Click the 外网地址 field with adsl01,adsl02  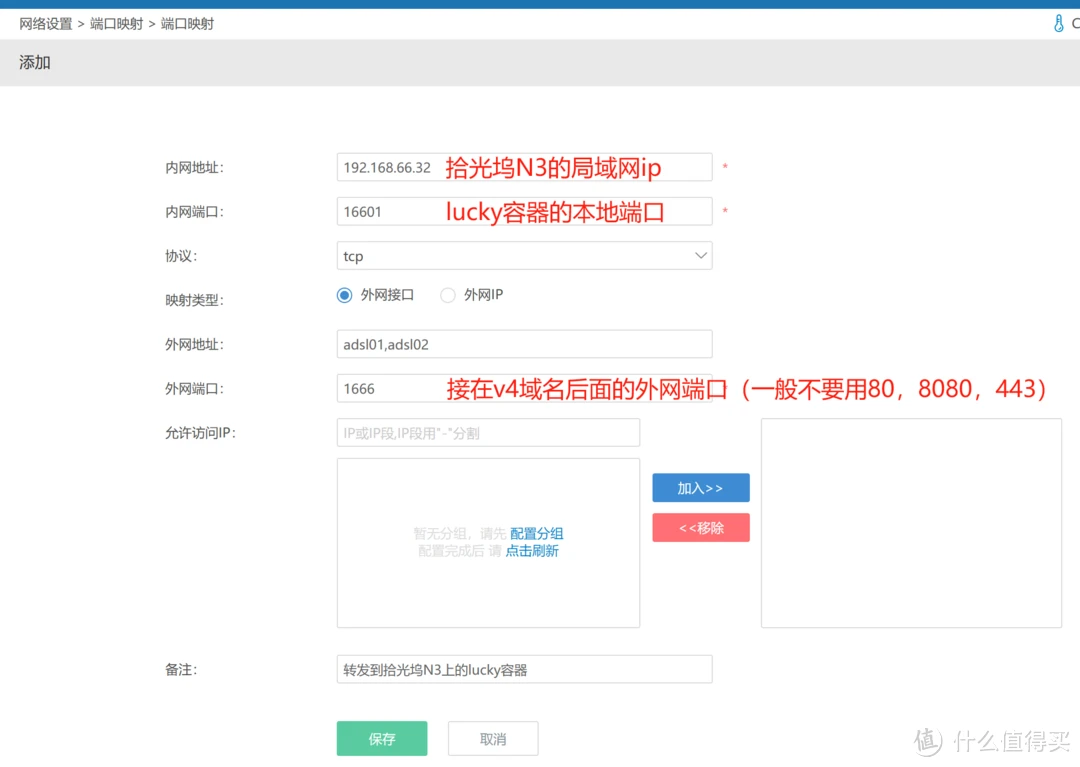pos(524,344)
